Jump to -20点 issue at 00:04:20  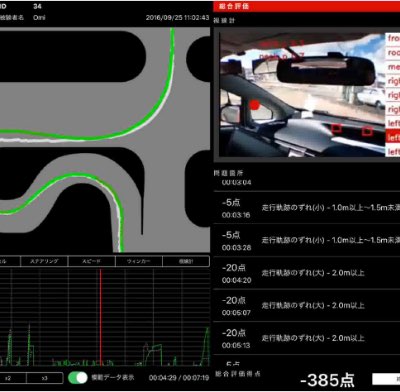point(307,273)
